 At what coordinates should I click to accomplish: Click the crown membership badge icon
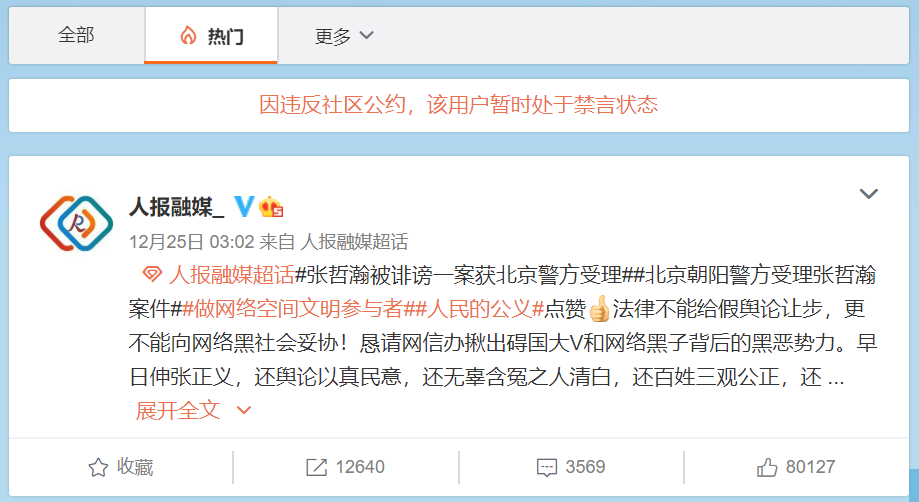[x=271, y=206]
